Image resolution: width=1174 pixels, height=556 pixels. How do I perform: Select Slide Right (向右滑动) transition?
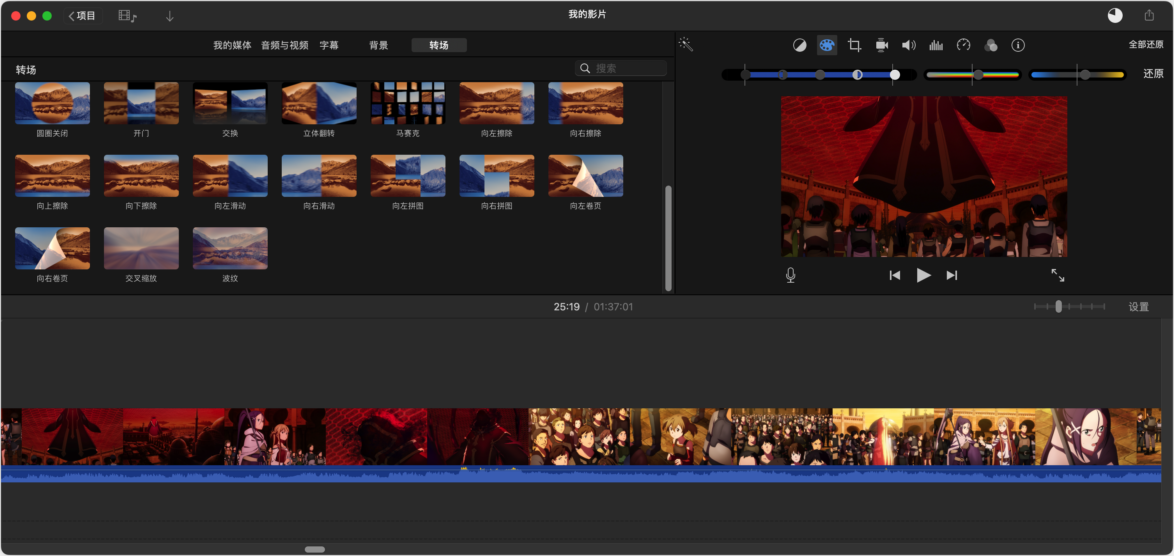[319, 176]
